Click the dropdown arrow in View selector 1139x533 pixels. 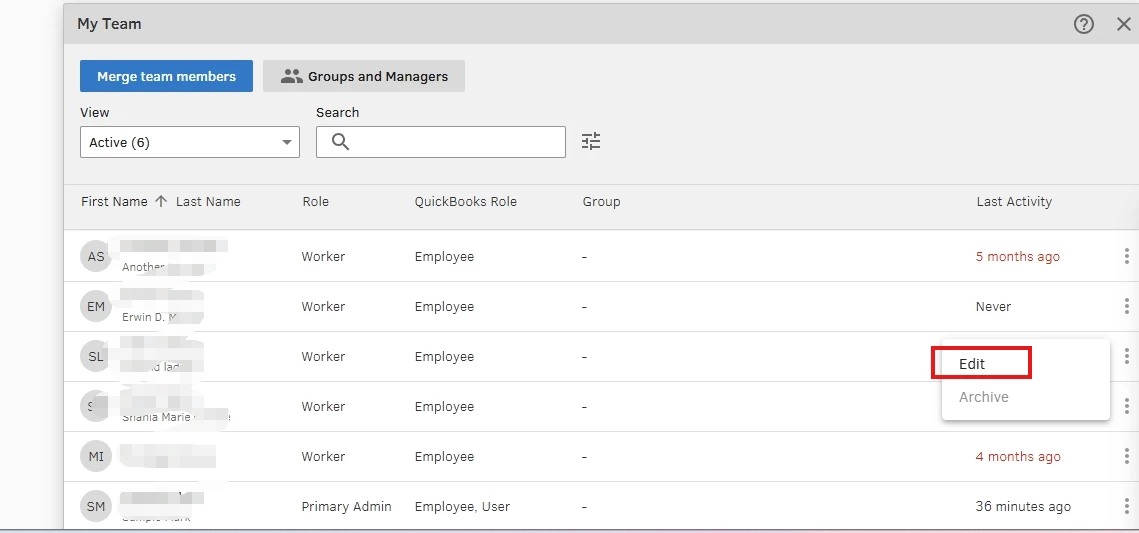pos(286,142)
